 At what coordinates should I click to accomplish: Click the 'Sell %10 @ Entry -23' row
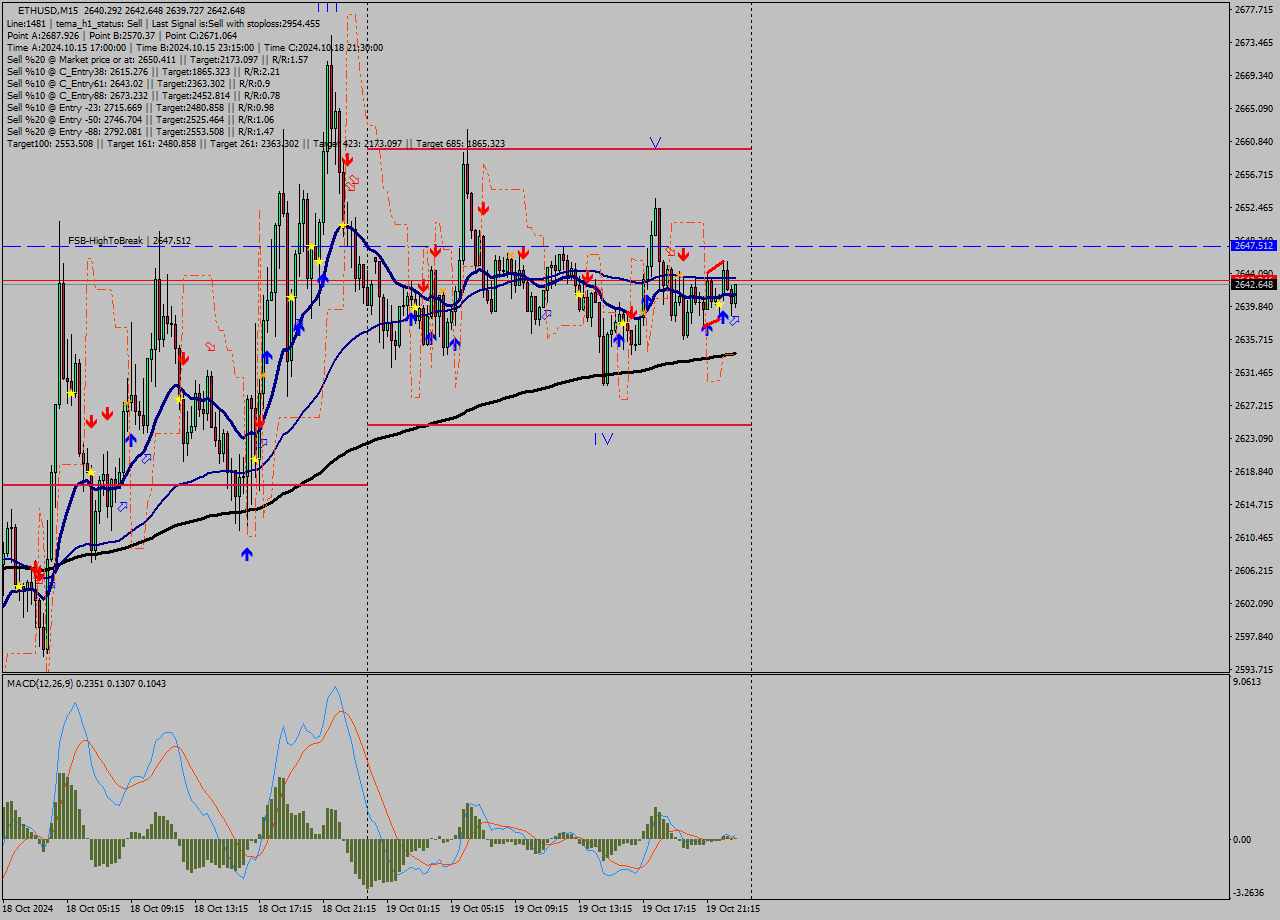pyautogui.click(x=140, y=107)
